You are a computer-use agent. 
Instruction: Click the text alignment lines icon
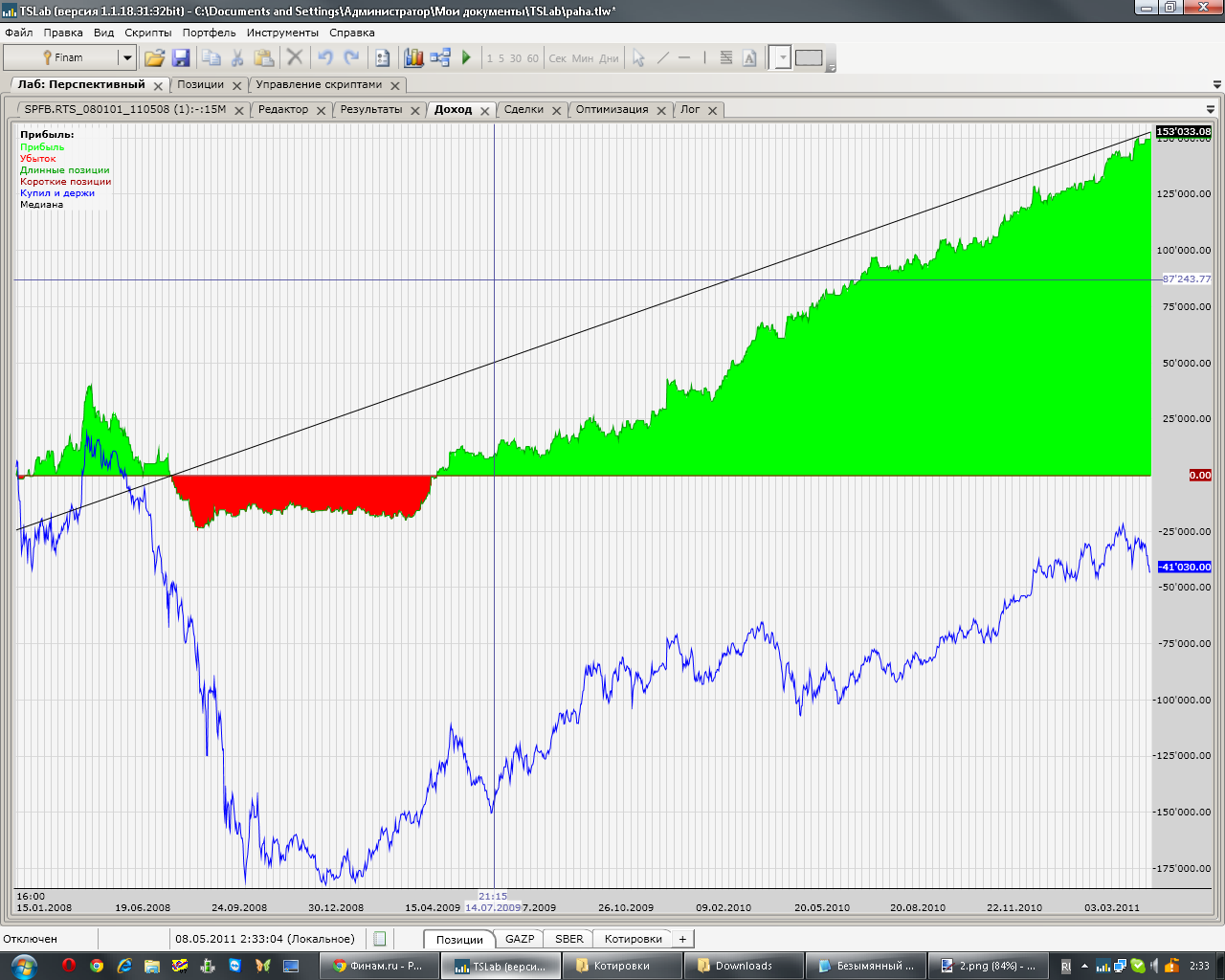726,57
